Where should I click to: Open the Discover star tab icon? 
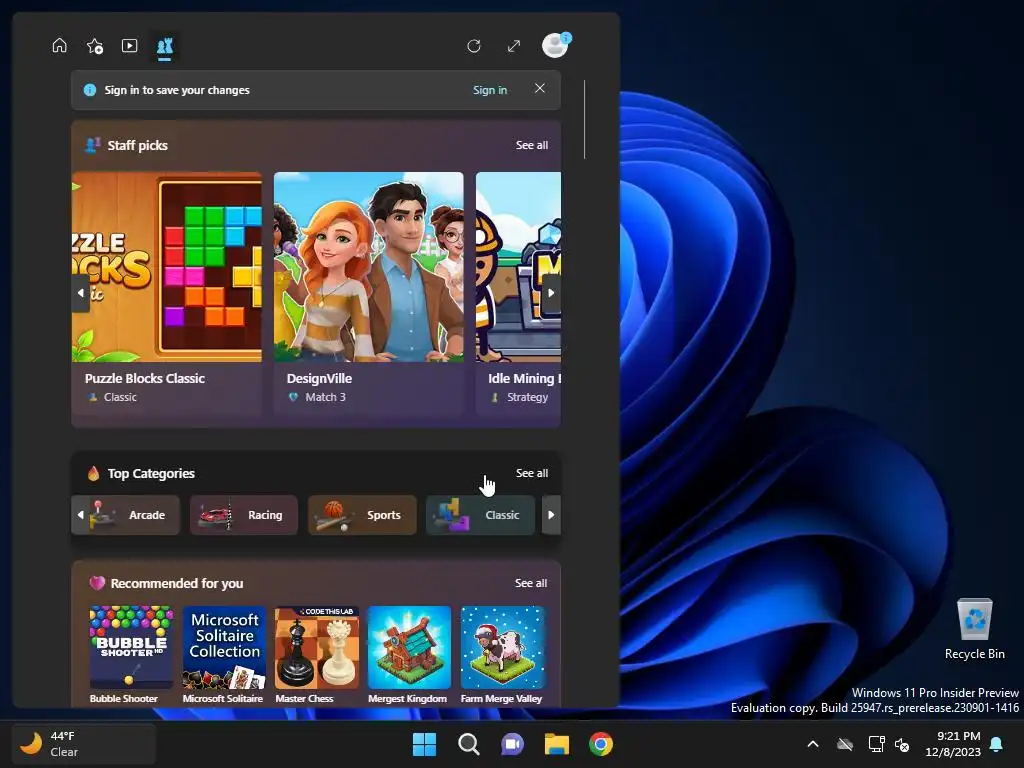[x=95, y=46]
